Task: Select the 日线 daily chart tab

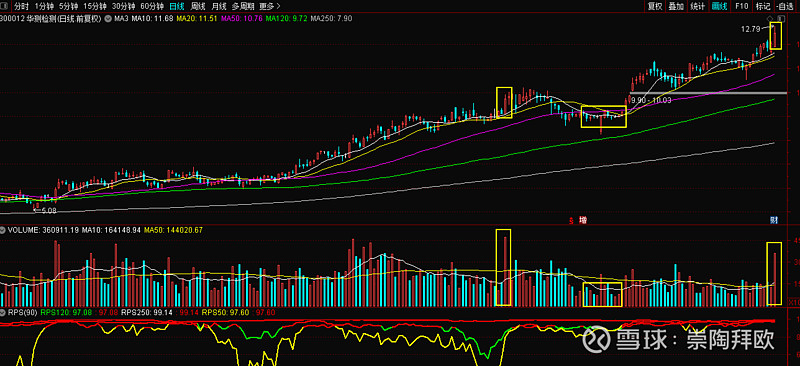Action: (177, 6)
